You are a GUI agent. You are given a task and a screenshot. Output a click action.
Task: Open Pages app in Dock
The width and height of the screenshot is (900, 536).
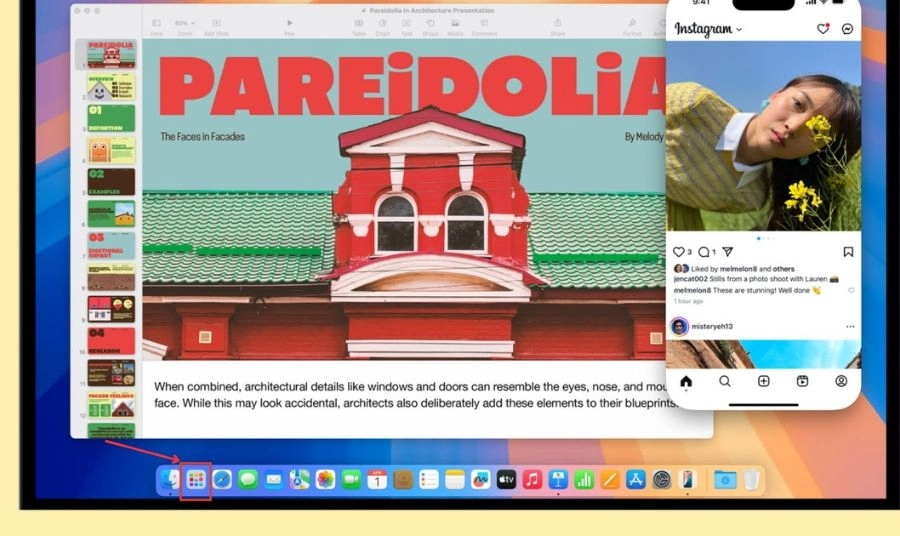[x=610, y=479]
